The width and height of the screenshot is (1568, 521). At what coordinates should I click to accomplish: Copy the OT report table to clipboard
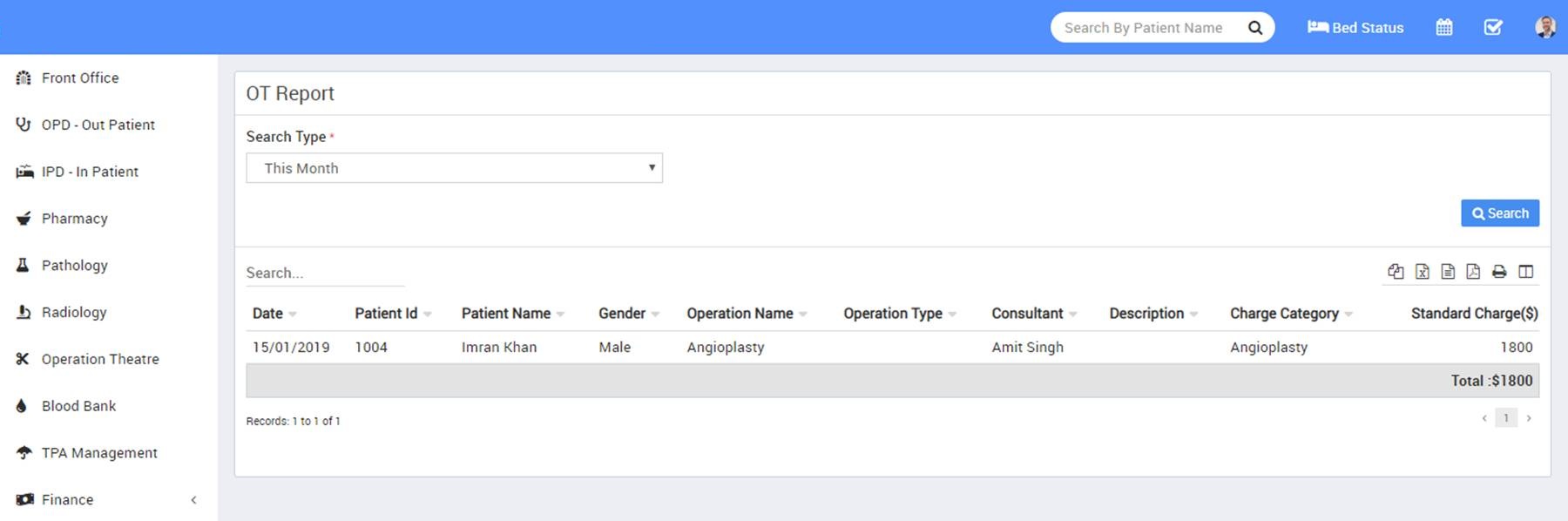(x=1396, y=272)
